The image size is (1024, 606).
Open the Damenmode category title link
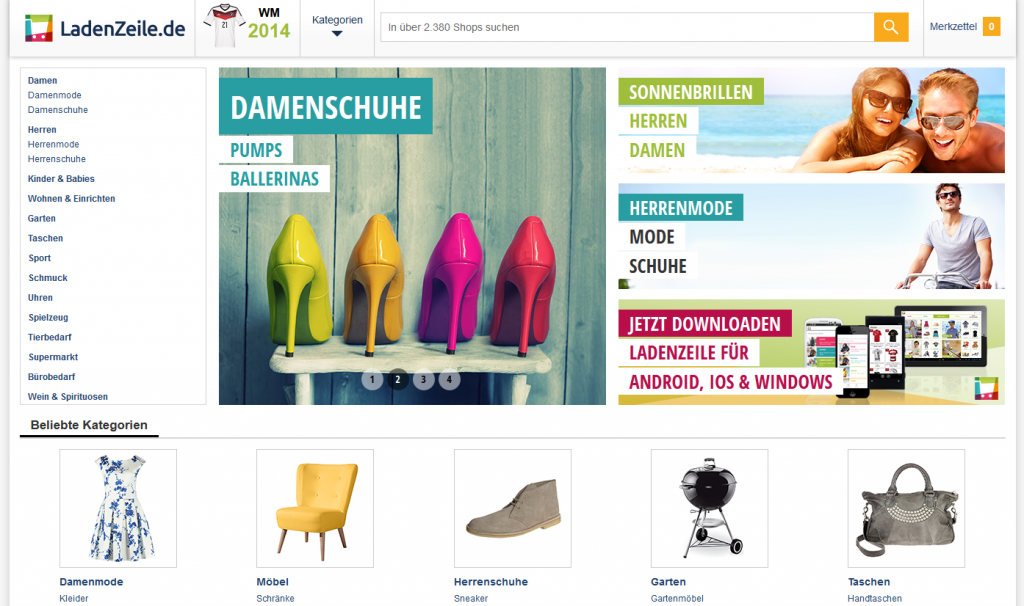[91, 582]
